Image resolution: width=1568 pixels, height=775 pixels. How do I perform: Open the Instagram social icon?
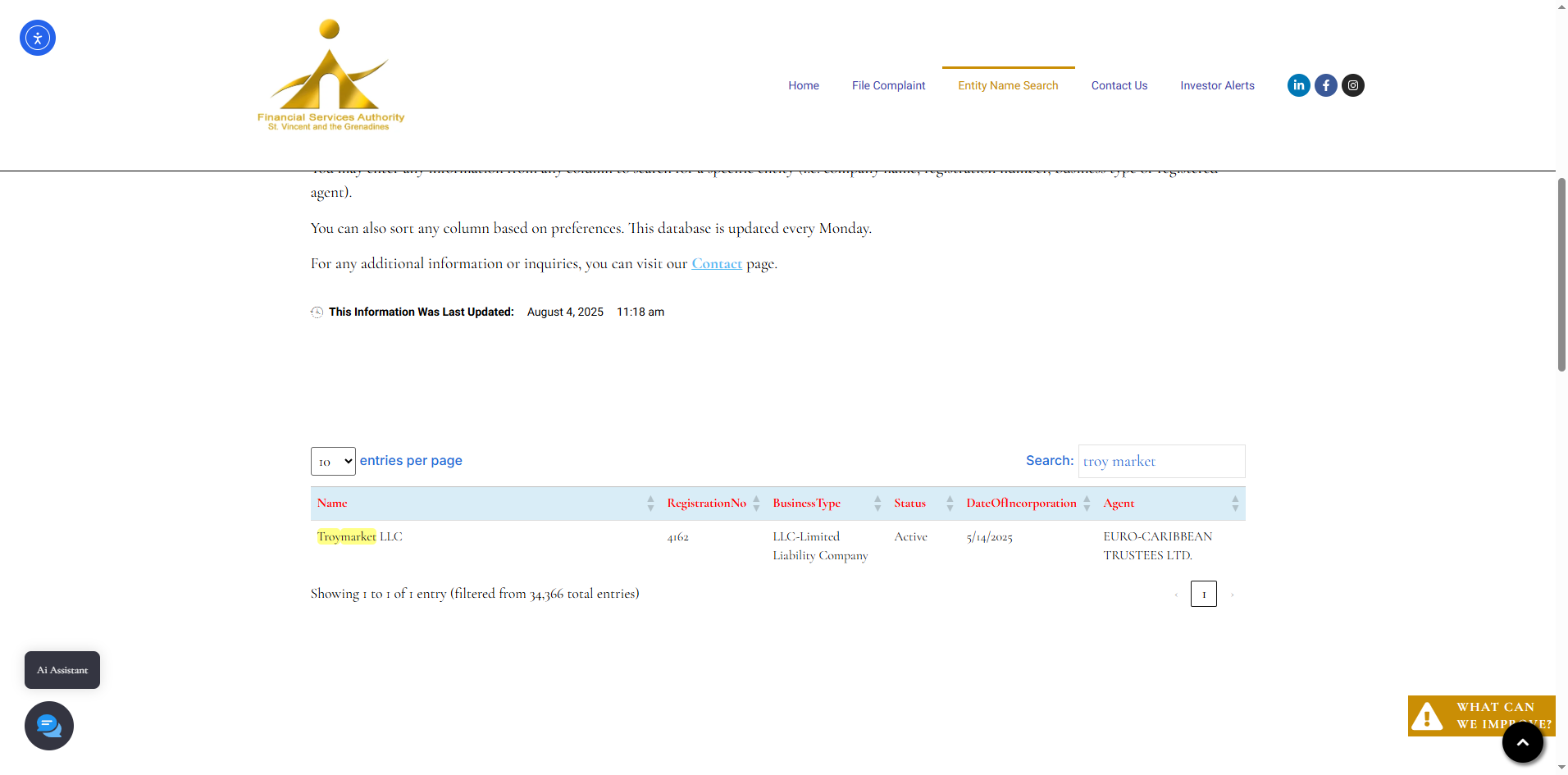1352,85
